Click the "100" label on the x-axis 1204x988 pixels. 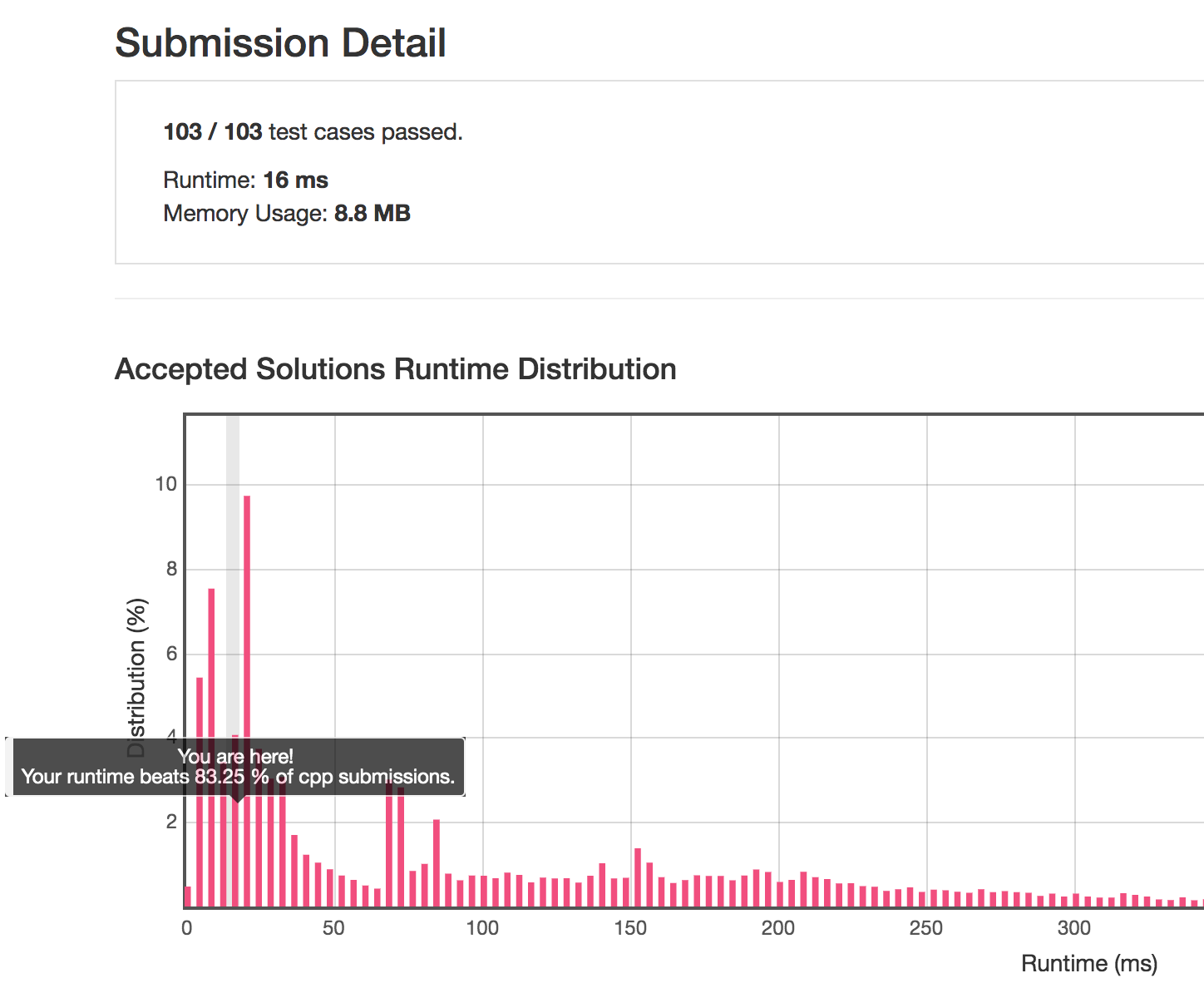coord(482,929)
